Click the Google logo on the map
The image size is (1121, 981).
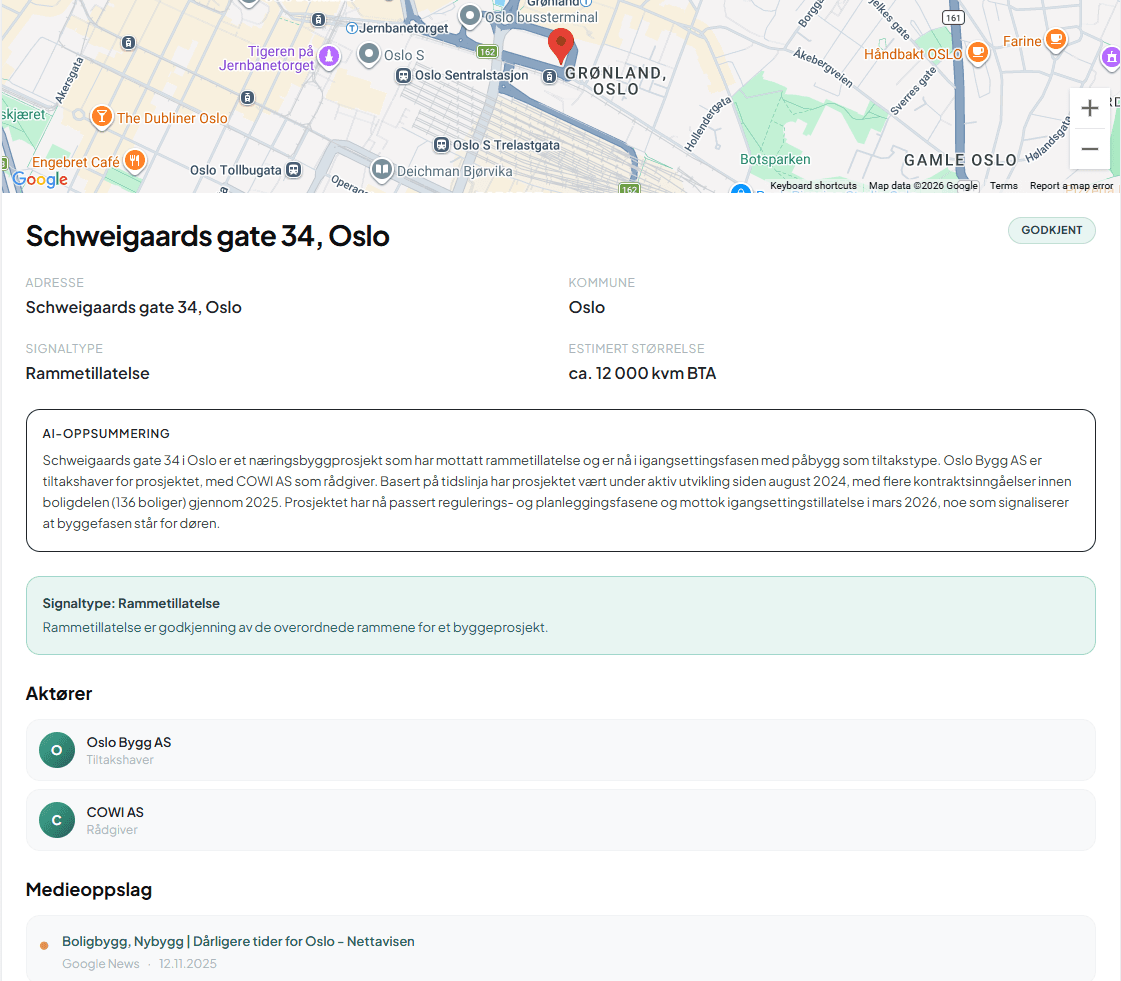tap(40, 179)
